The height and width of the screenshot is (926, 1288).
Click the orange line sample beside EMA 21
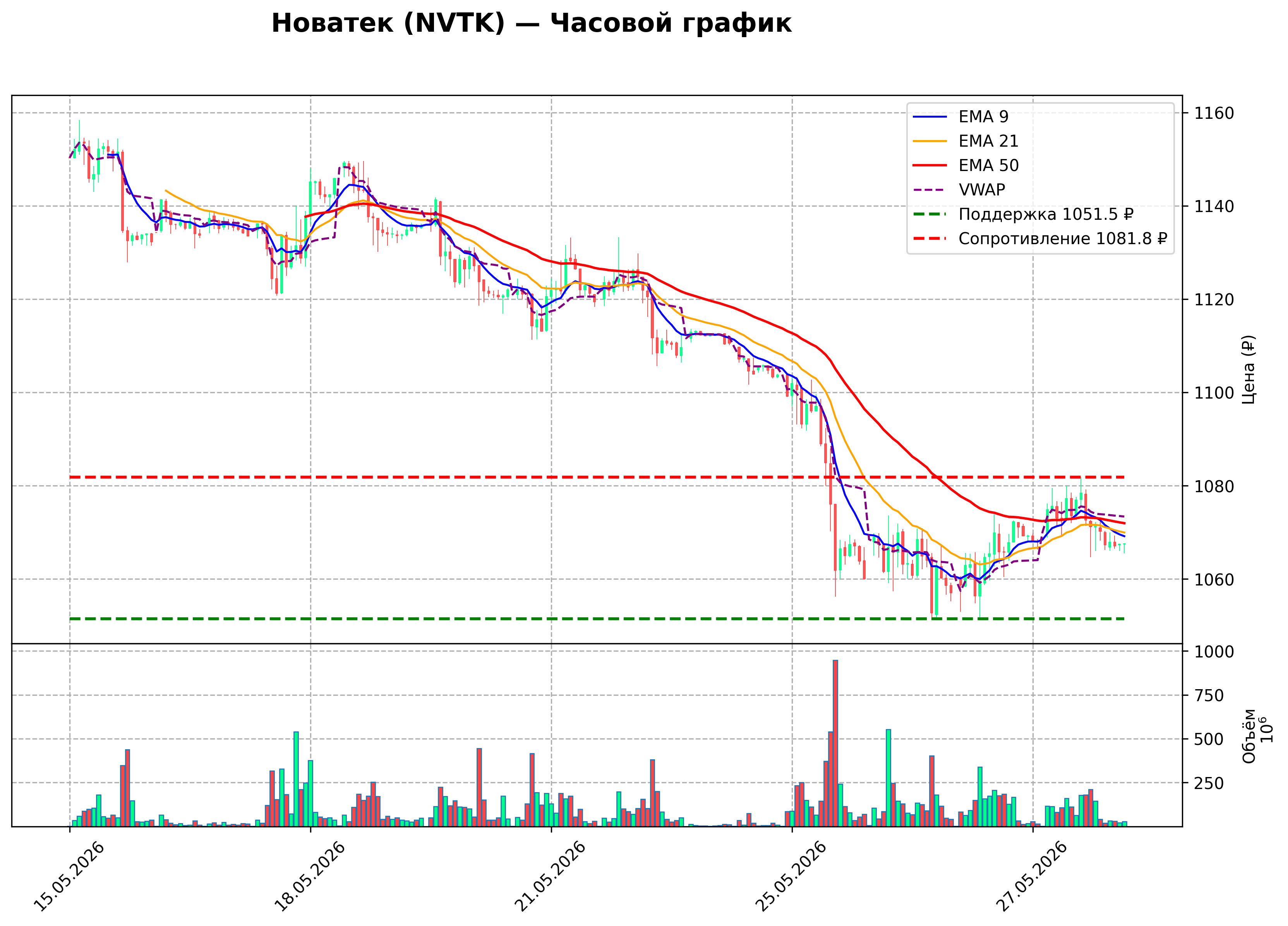930,141
